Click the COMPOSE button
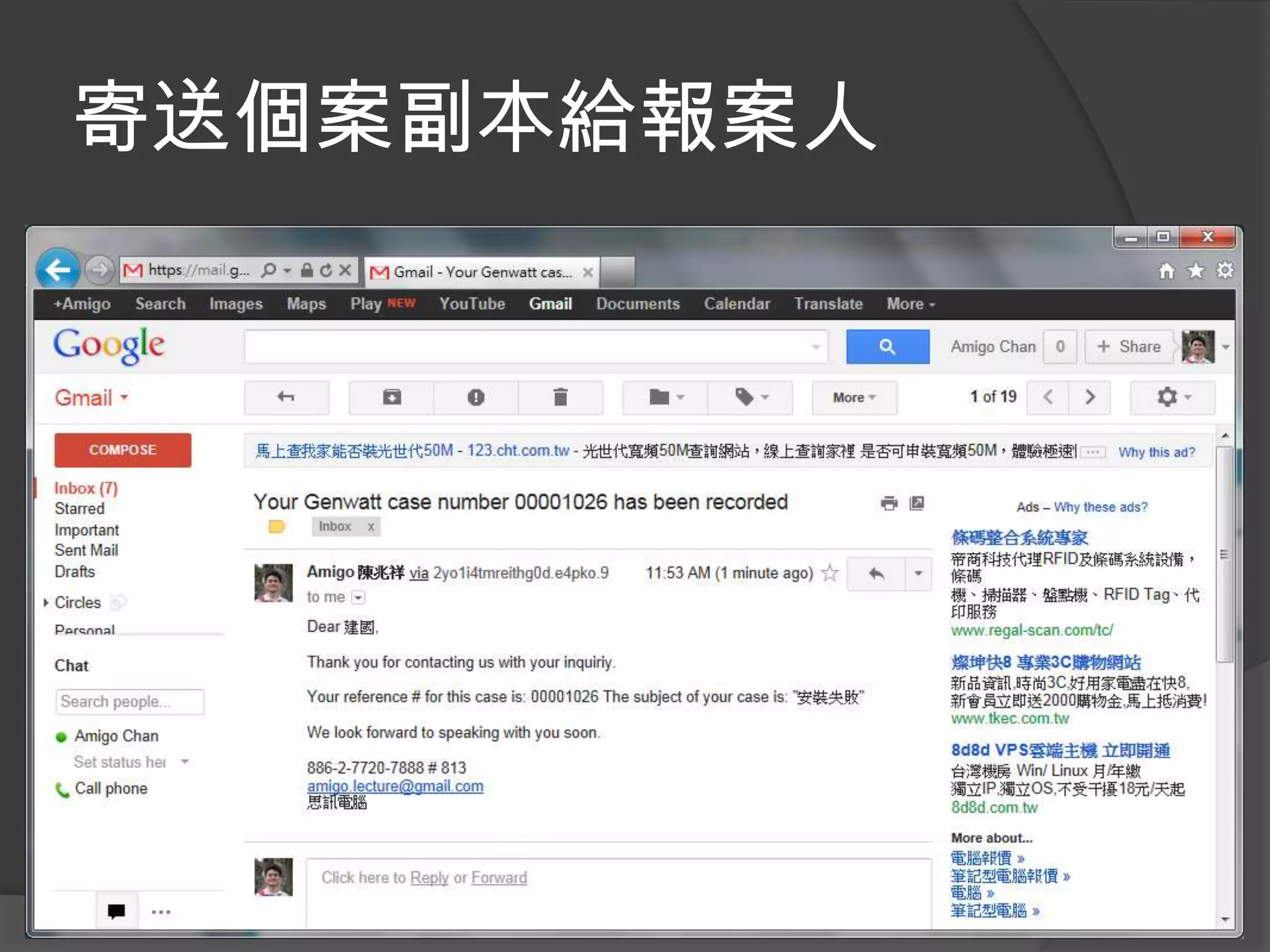 click(x=123, y=450)
